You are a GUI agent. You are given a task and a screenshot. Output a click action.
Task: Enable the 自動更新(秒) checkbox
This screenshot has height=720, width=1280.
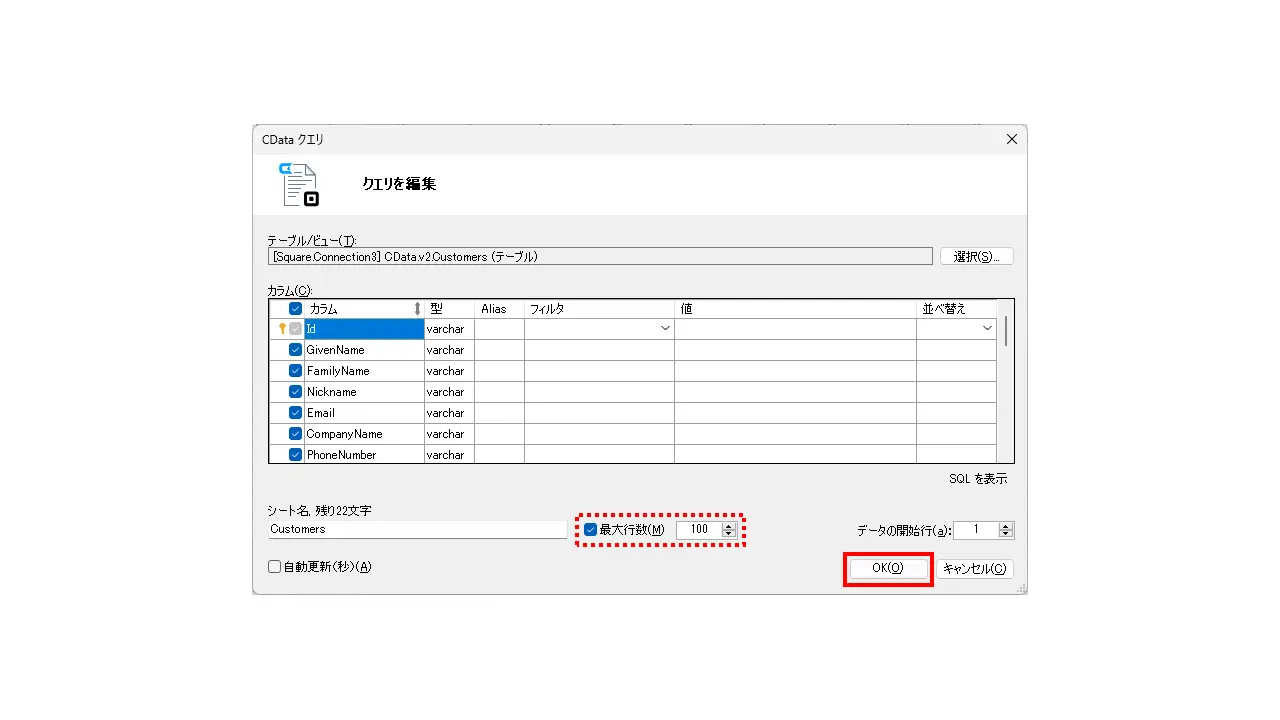(x=275, y=567)
